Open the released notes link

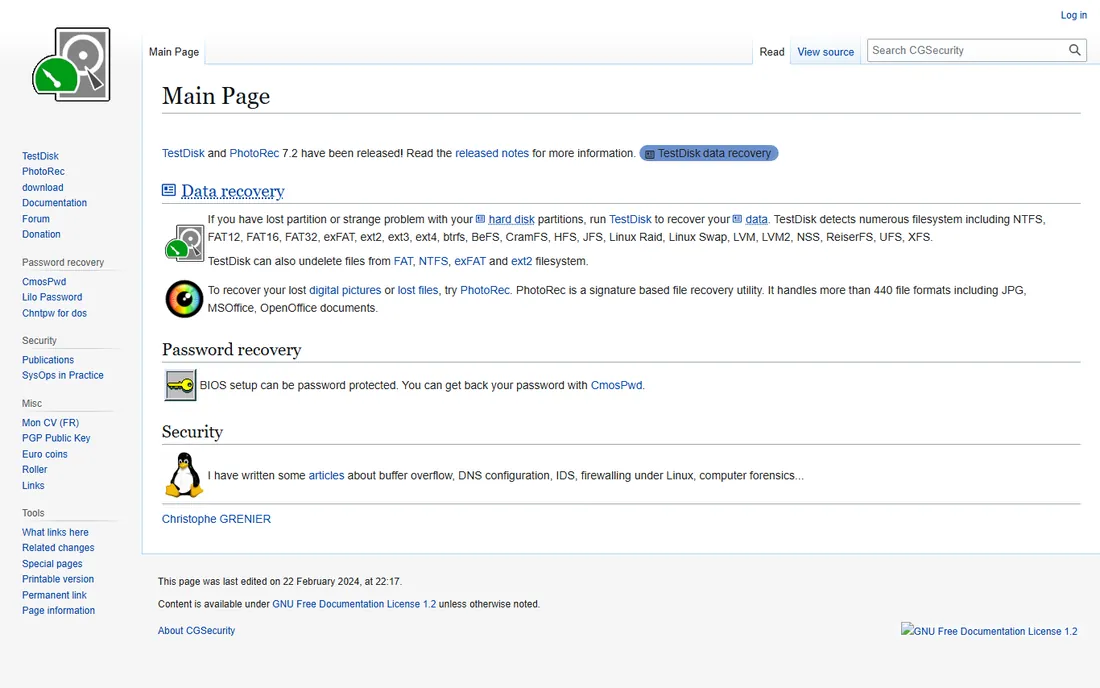[x=492, y=153]
